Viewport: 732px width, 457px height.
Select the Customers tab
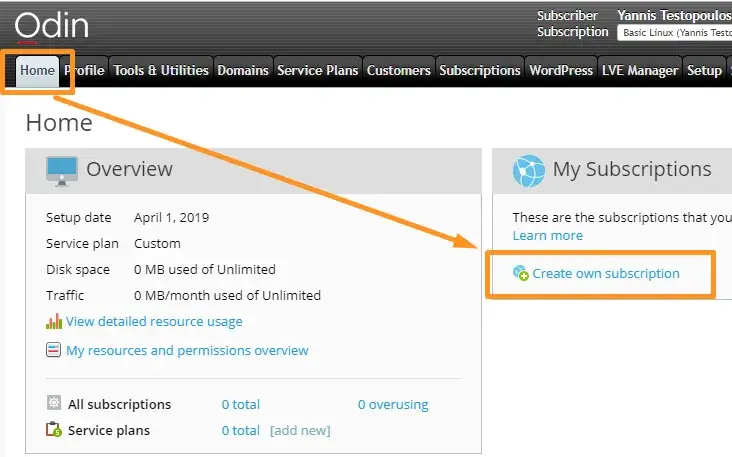[399, 71]
